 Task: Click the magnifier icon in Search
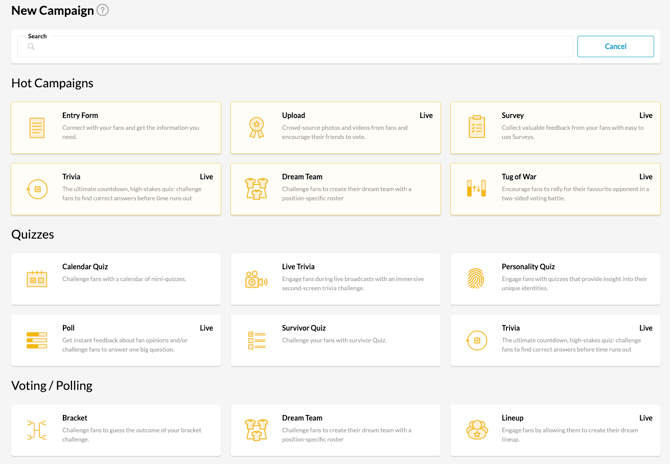pyautogui.click(x=31, y=47)
